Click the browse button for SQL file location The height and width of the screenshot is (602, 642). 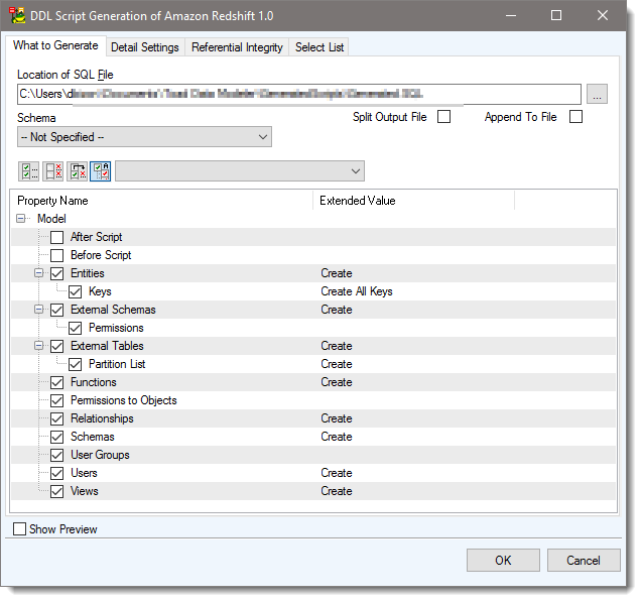596,94
